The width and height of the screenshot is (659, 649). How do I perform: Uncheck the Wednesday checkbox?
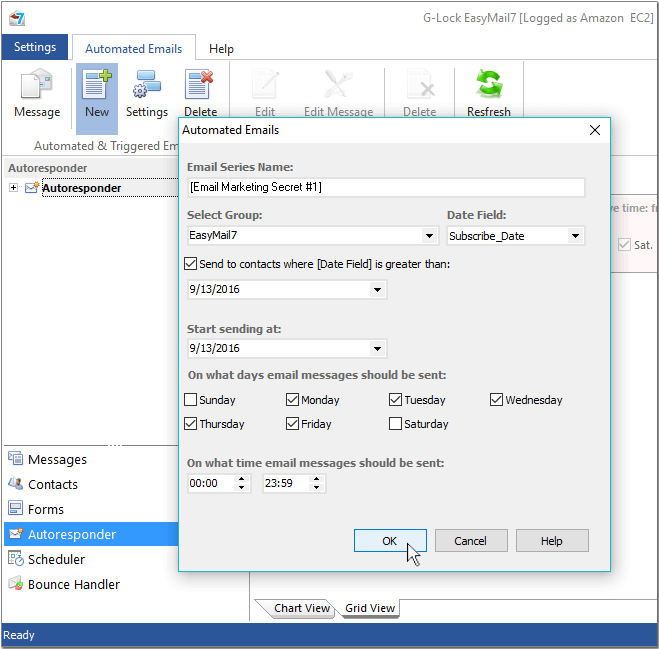tap(496, 400)
